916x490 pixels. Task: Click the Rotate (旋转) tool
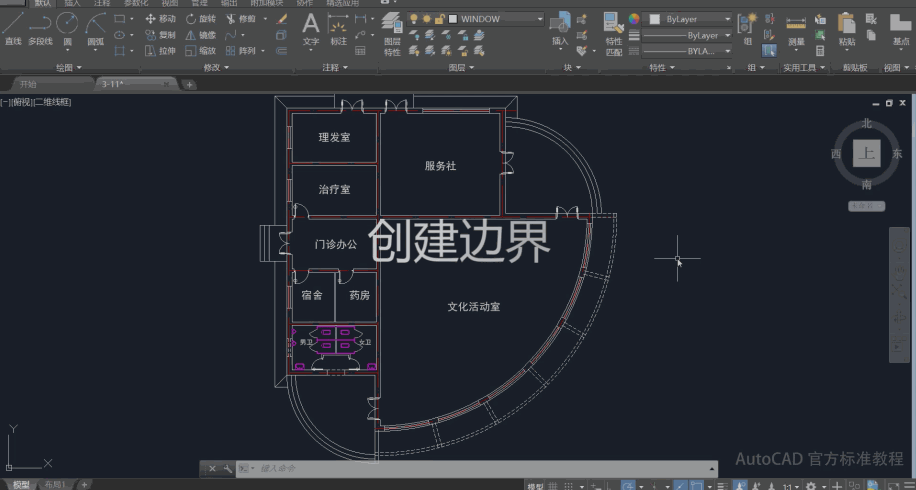[200, 19]
